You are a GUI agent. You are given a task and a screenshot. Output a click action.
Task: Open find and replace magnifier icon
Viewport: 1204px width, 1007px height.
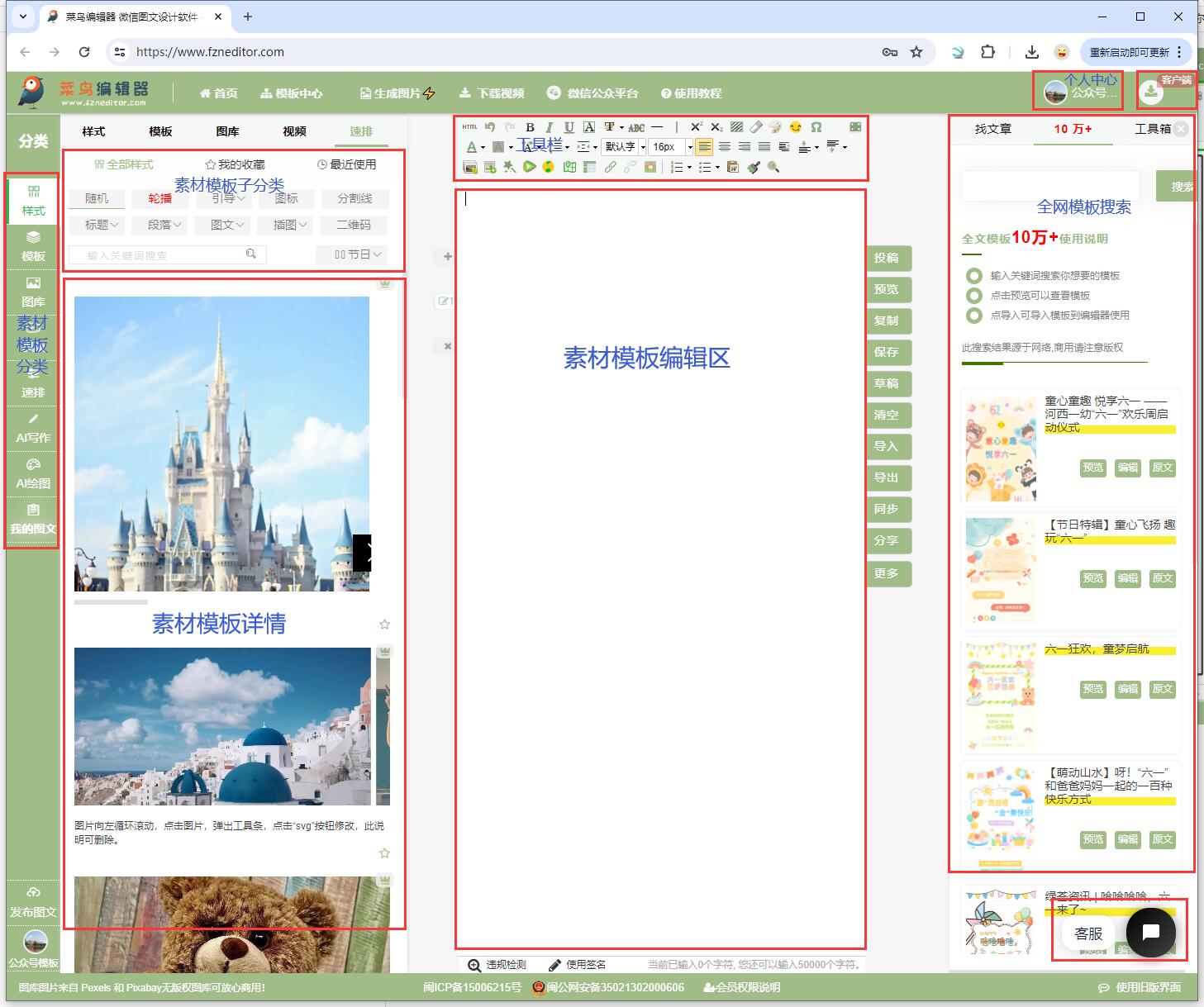point(773,167)
